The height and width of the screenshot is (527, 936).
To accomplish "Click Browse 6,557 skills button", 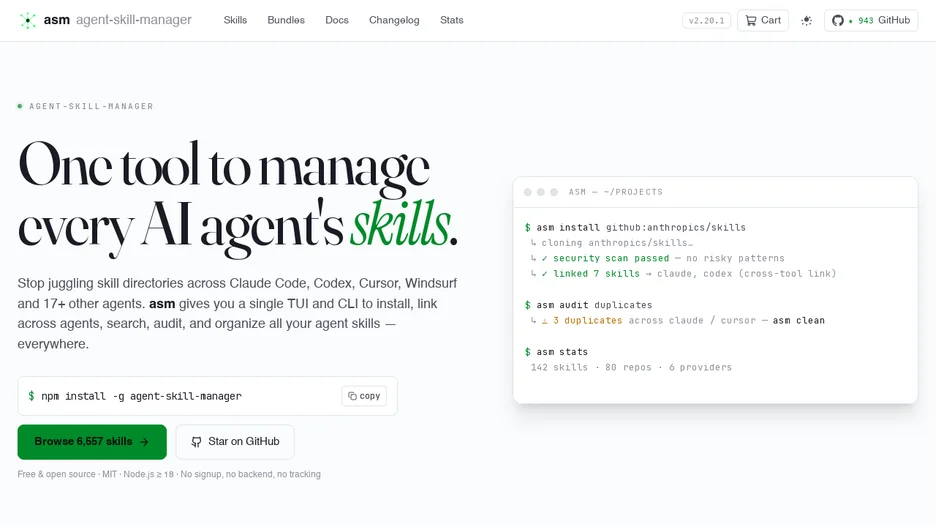I will tap(92, 442).
